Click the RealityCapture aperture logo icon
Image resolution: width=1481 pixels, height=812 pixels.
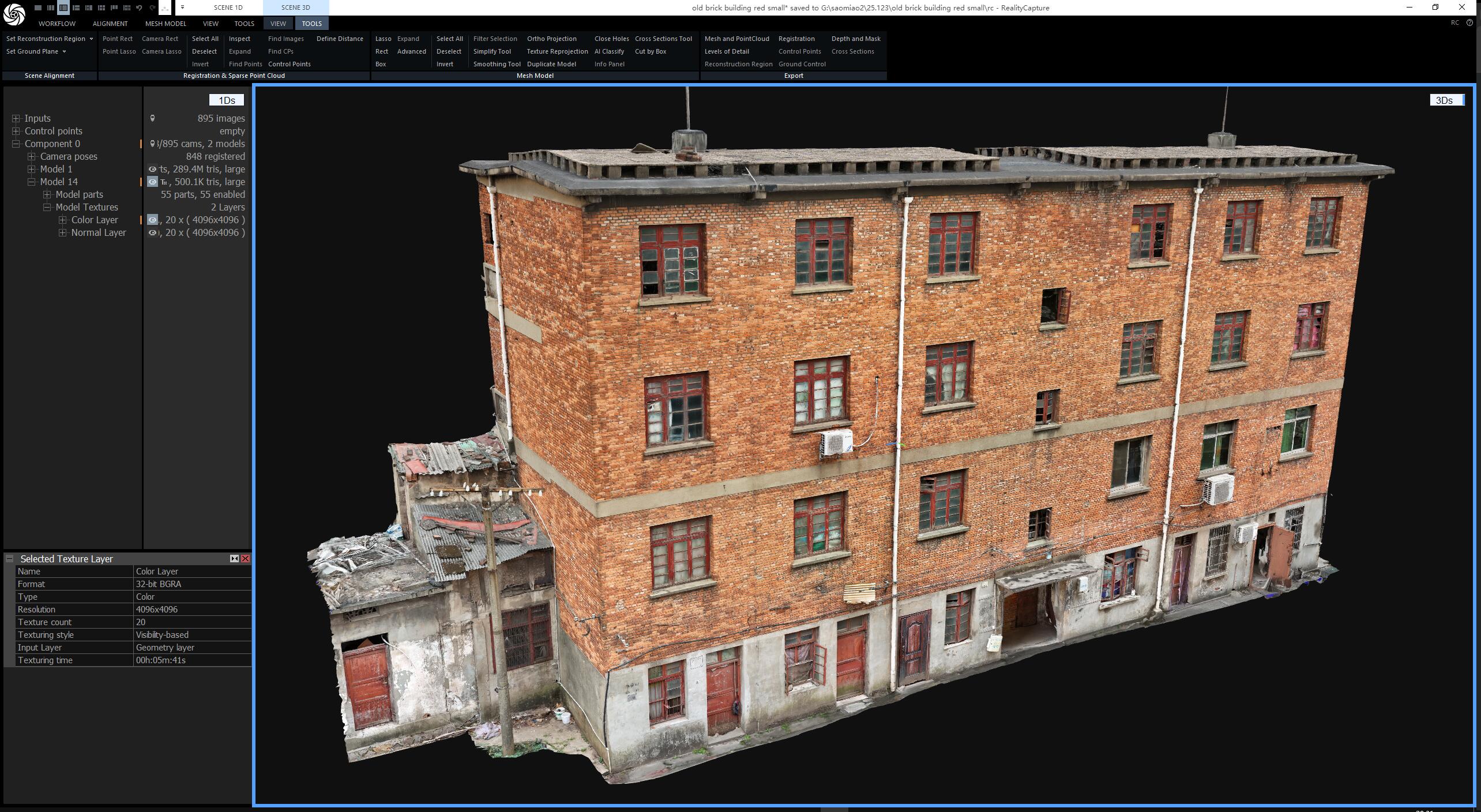14,14
